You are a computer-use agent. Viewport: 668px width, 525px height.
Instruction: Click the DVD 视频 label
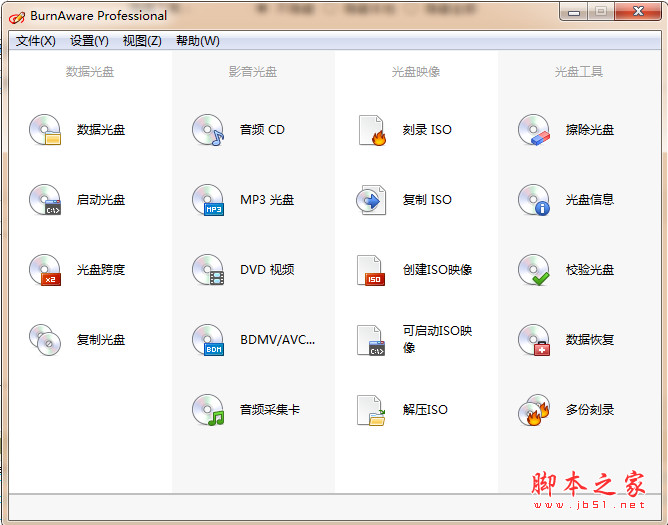(x=267, y=270)
